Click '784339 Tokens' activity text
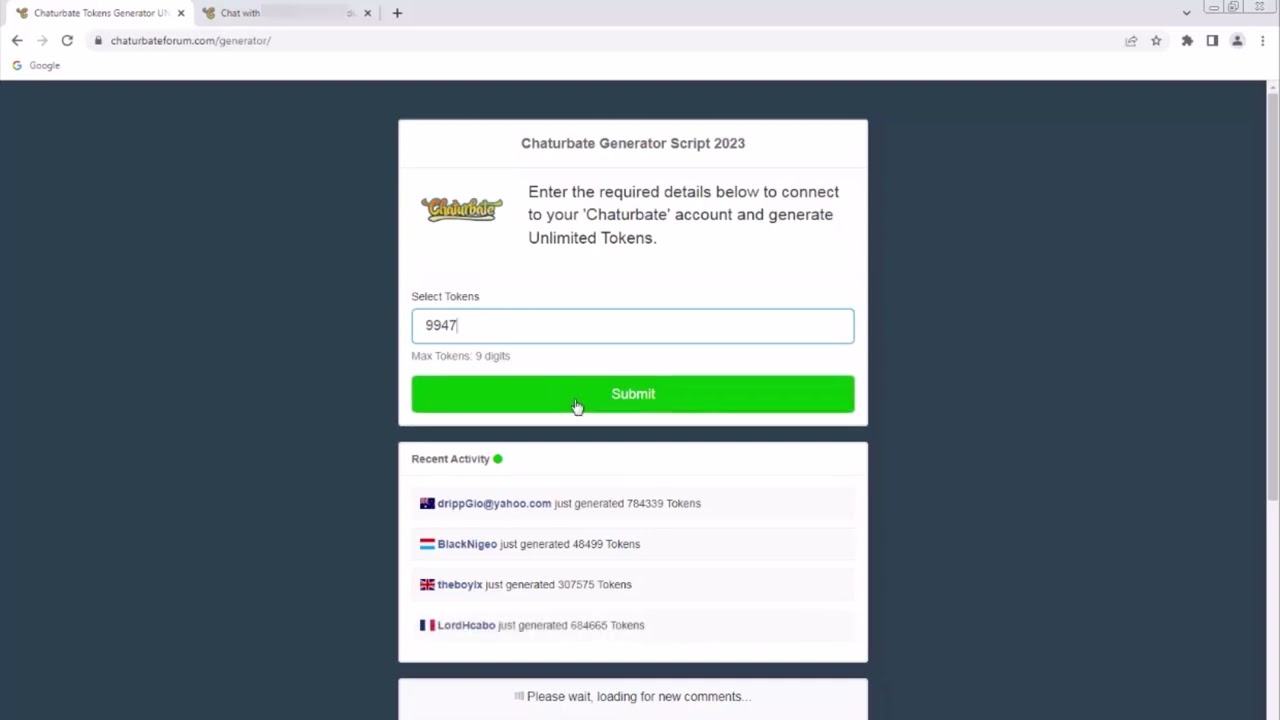The width and height of the screenshot is (1280, 720). point(664,504)
